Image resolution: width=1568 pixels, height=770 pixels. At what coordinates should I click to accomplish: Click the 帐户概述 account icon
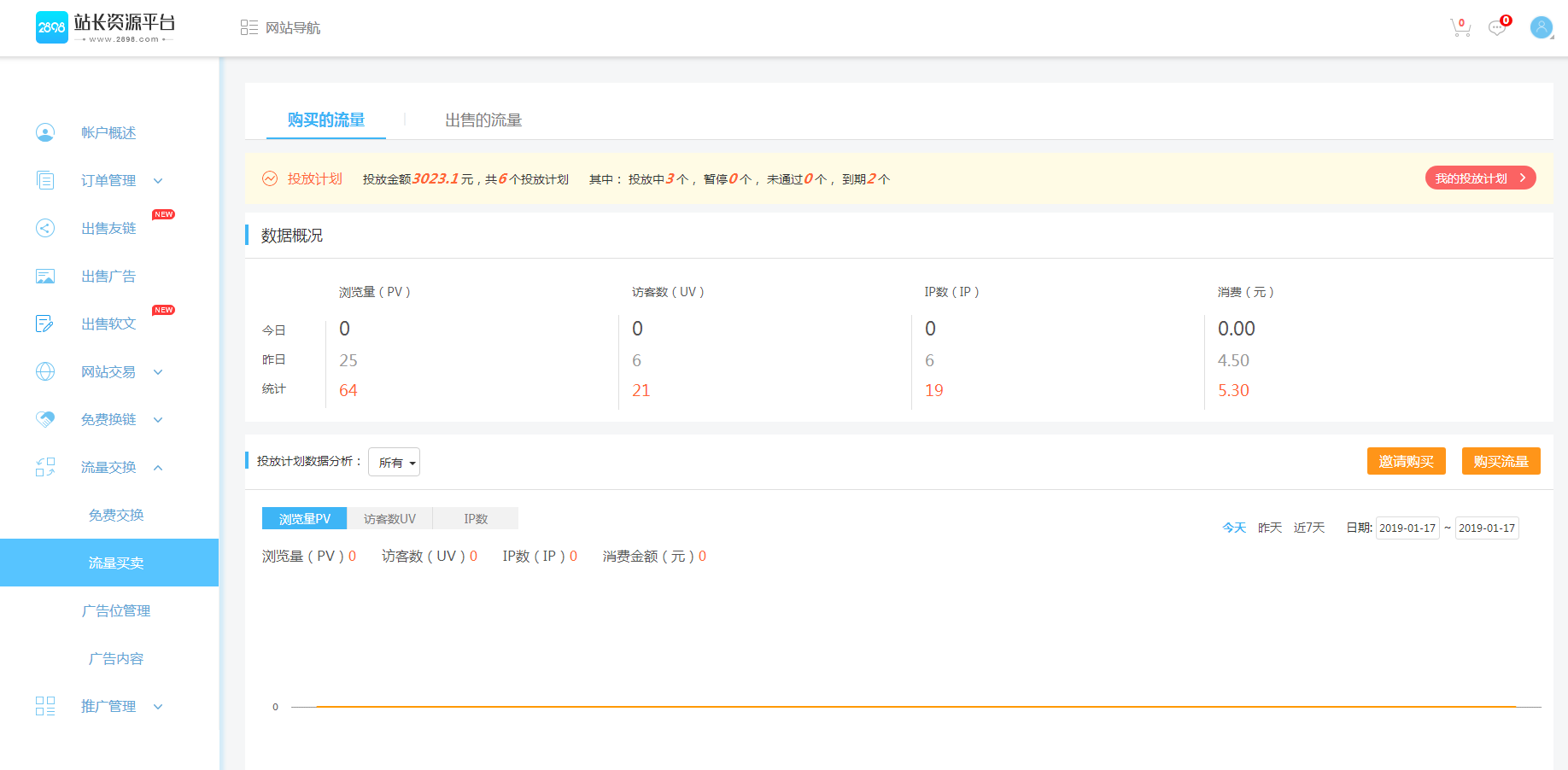(45, 132)
